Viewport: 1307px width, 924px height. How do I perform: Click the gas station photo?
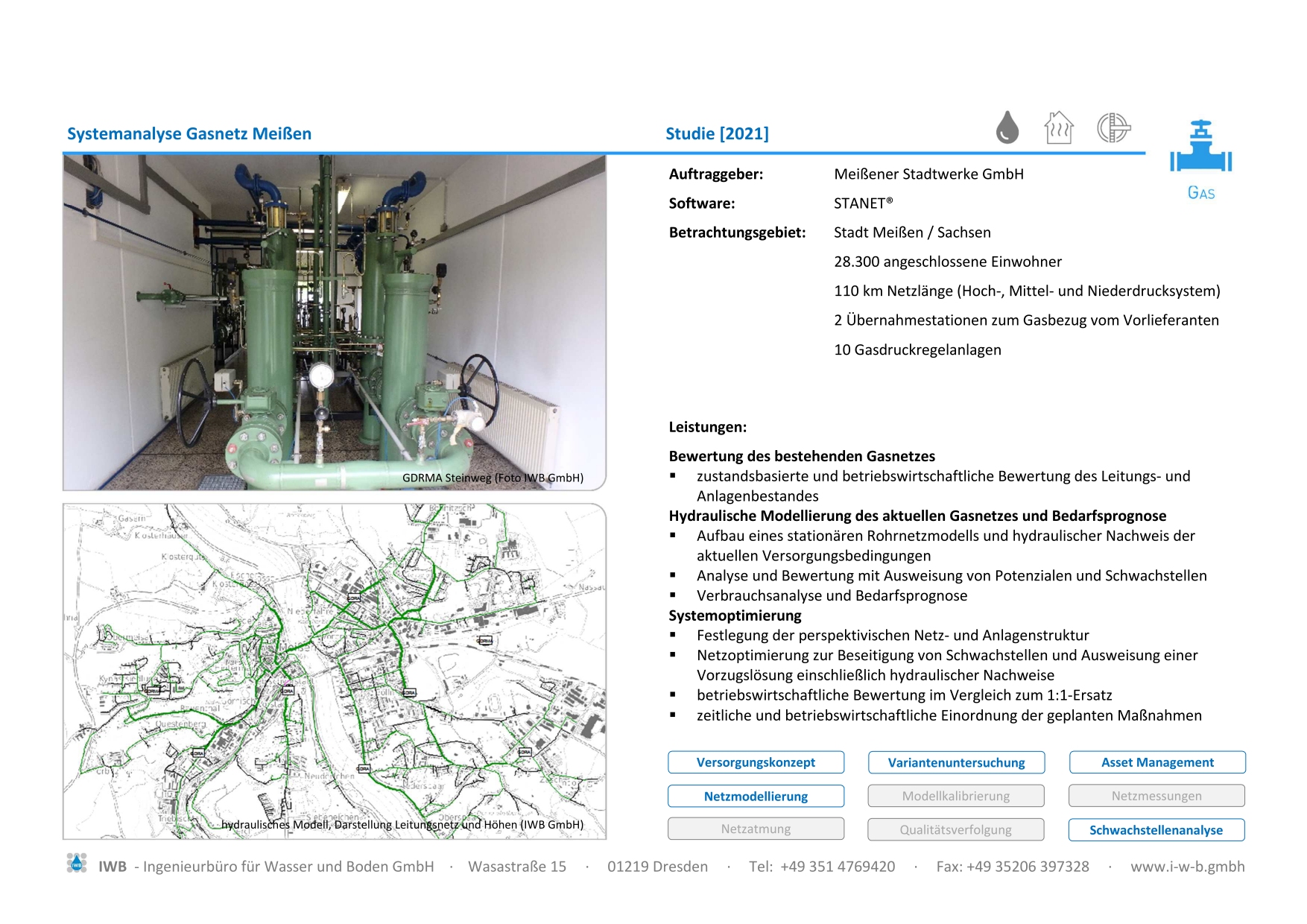[x=334, y=322]
